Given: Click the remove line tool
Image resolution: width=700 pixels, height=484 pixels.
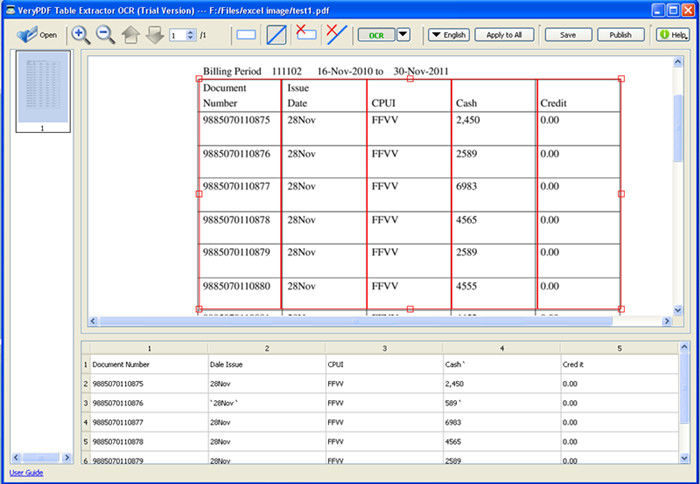Looking at the screenshot, I should coord(336,35).
